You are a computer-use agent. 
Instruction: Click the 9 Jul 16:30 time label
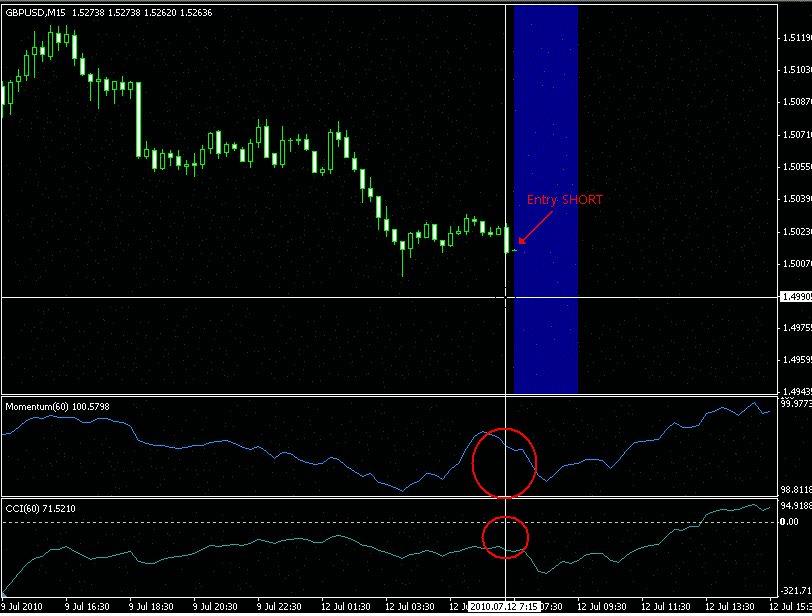[x=87, y=607]
